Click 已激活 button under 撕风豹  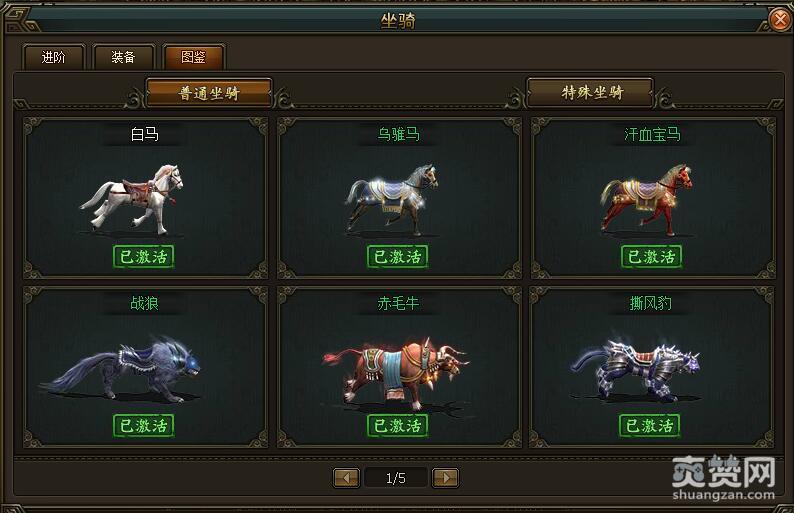tap(649, 425)
